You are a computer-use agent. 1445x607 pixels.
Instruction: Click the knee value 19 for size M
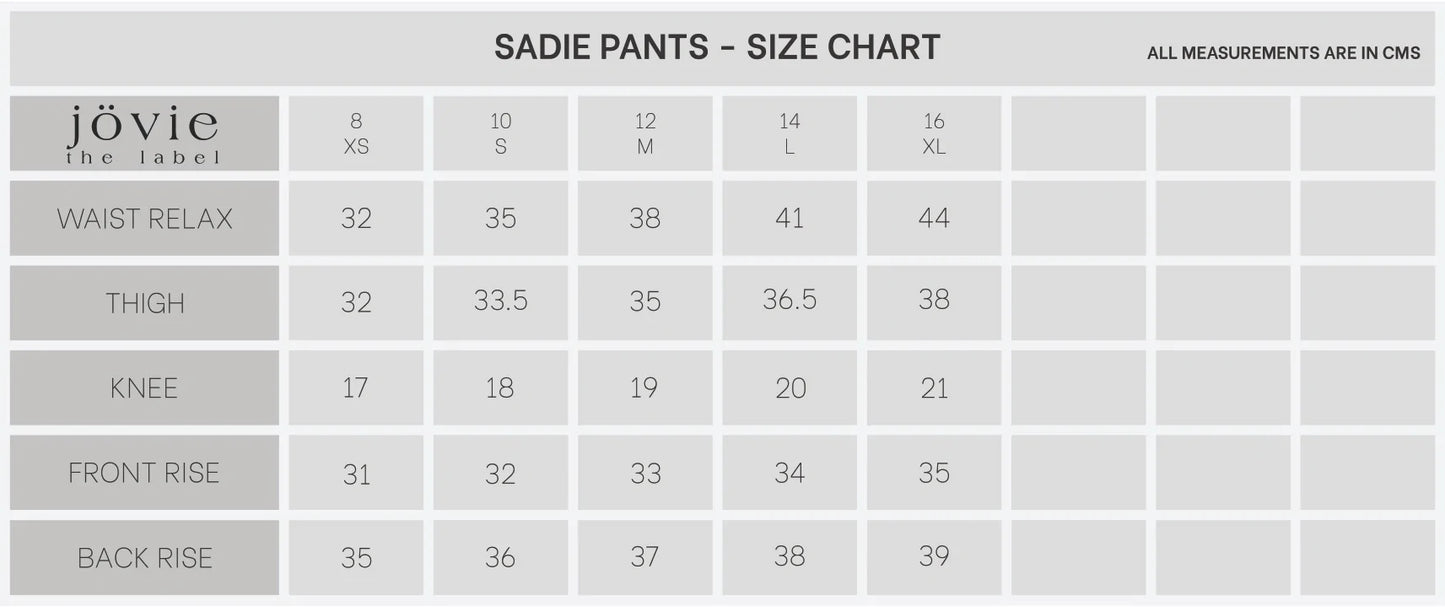(x=645, y=388)
